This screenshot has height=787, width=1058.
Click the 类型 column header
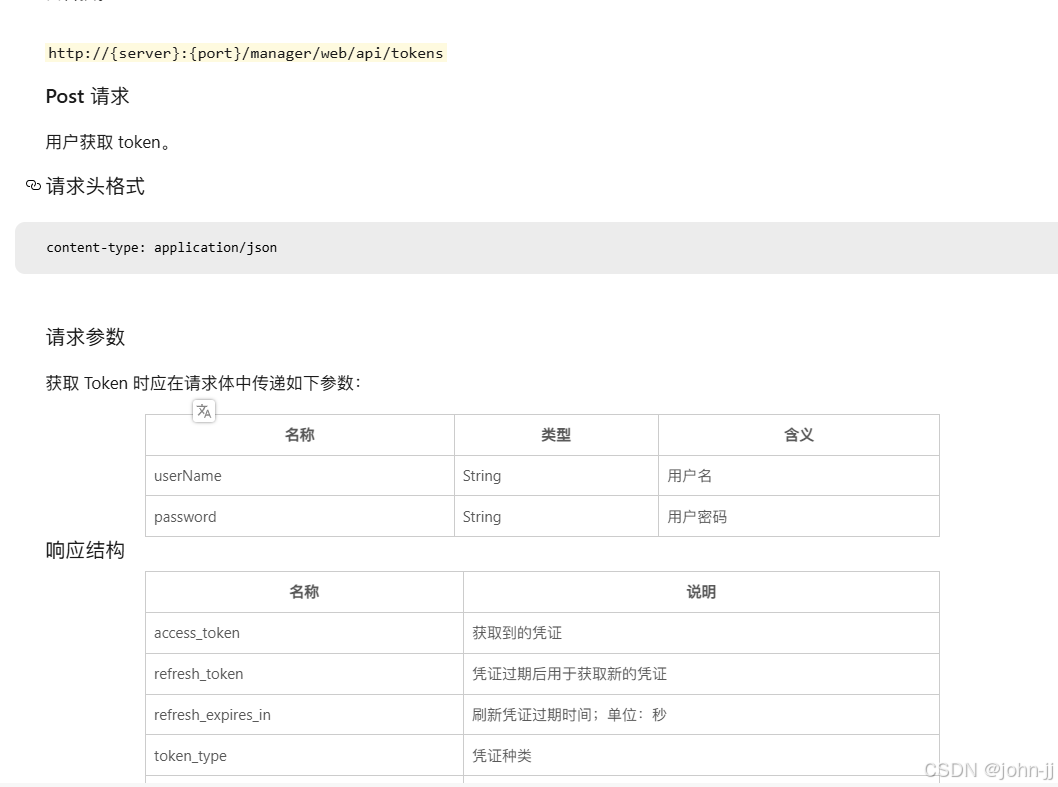tap(556, 435)
